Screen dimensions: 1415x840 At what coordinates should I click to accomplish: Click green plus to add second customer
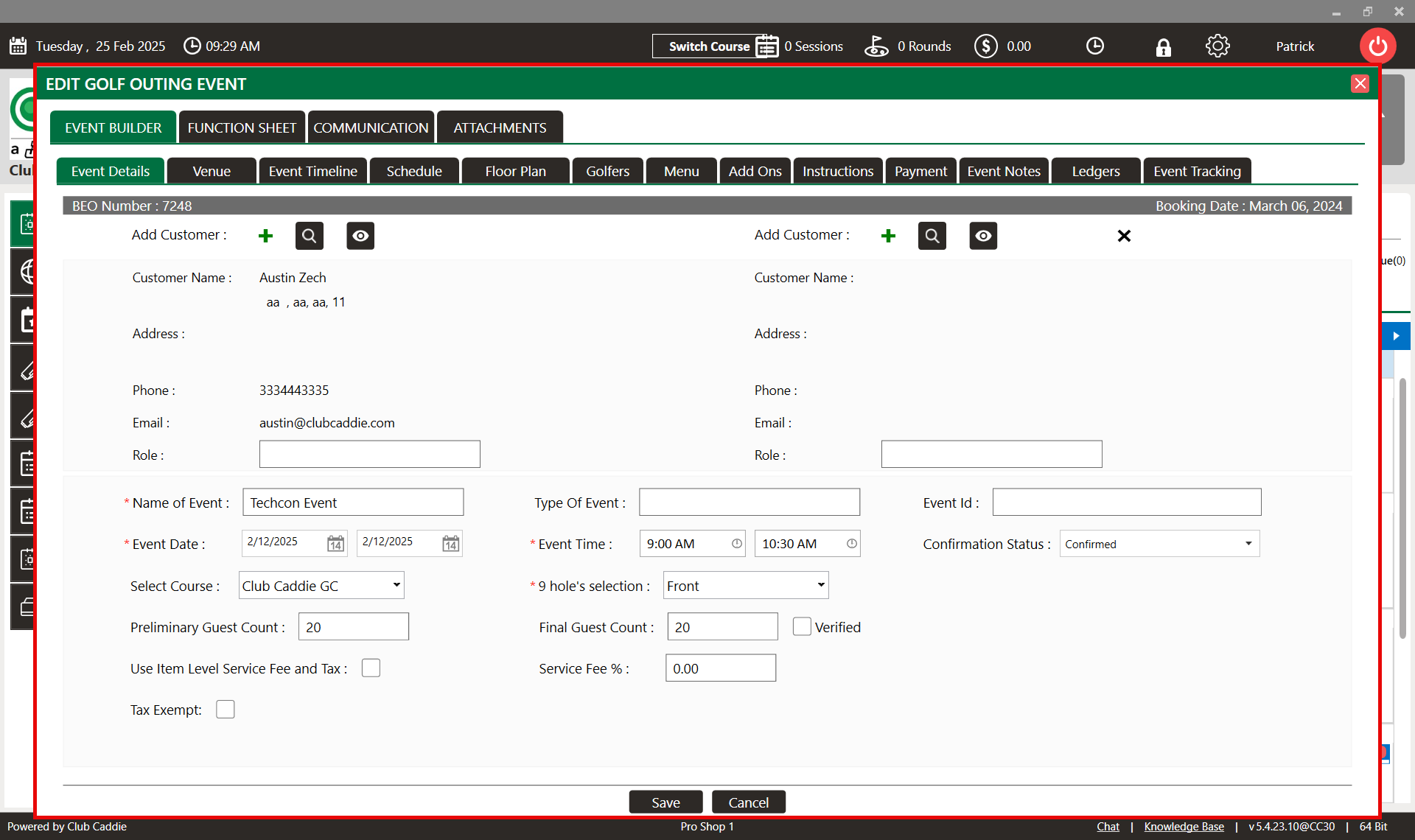coord(889,236)
